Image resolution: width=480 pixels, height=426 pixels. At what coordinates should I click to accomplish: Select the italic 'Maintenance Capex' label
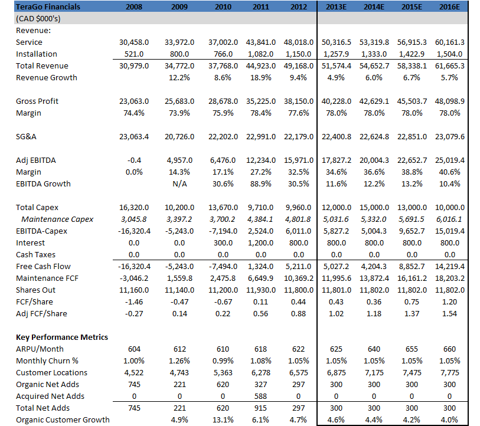click(x=57, y=219)
